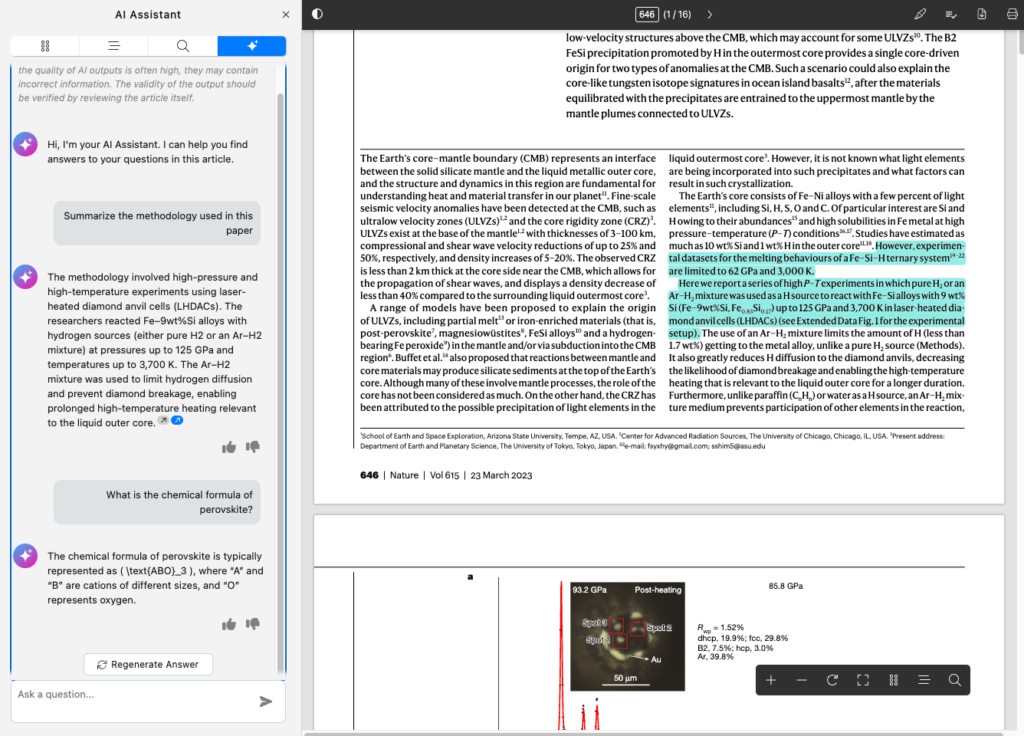1024x736 pixels.
Task: Zoom out using floating toolbar minus
Action: [802, 680]
